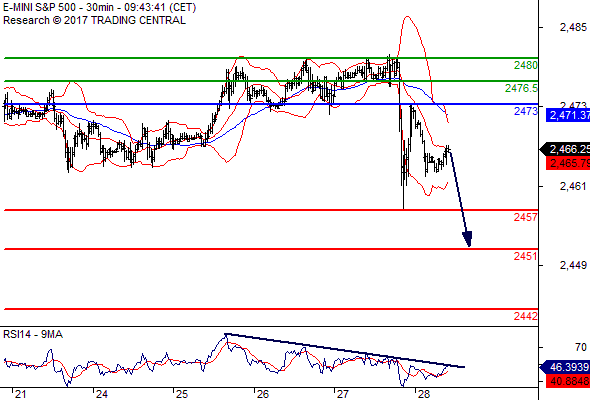The width and height of the screenshot is (590, 400).
Task: Click the blue 2,471.37 price tag
Action: (x=568, y=115)
